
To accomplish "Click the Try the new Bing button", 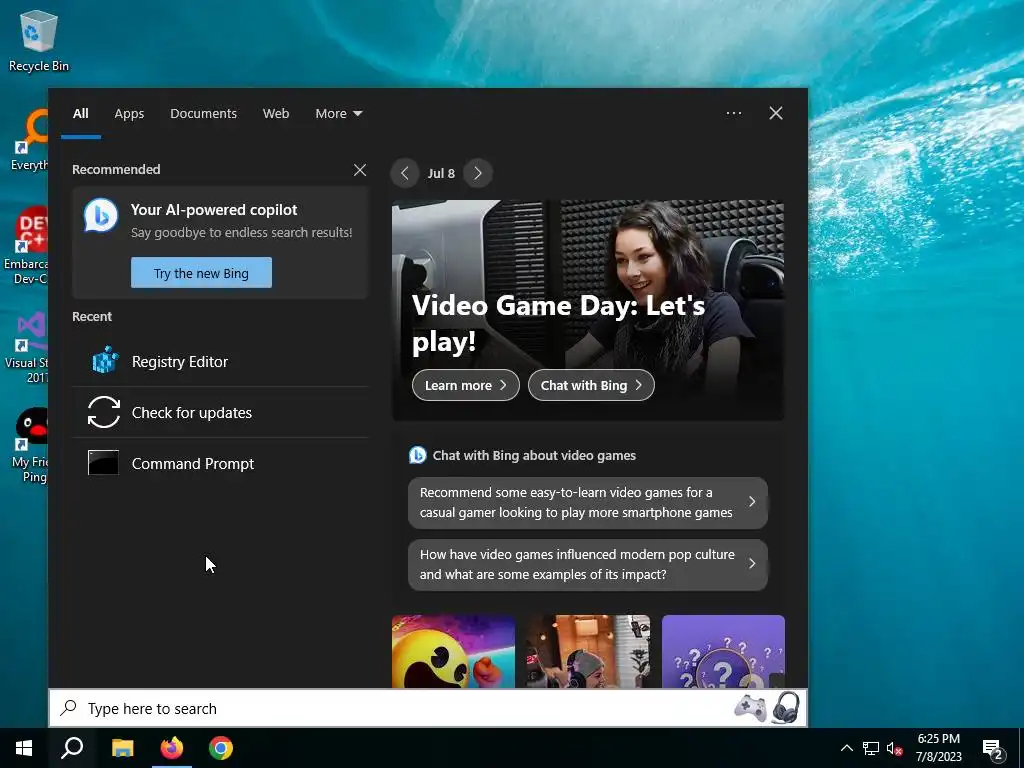I will 201,272.
